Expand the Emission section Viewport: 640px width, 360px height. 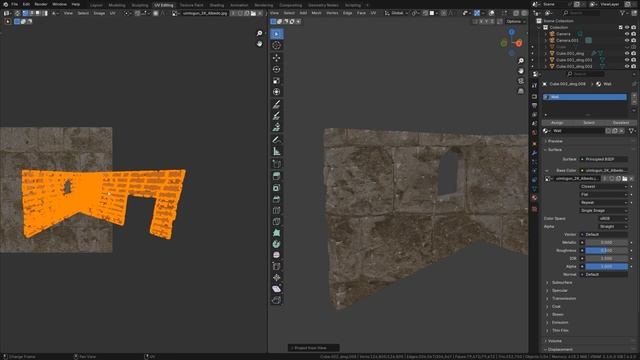point(560,322)
